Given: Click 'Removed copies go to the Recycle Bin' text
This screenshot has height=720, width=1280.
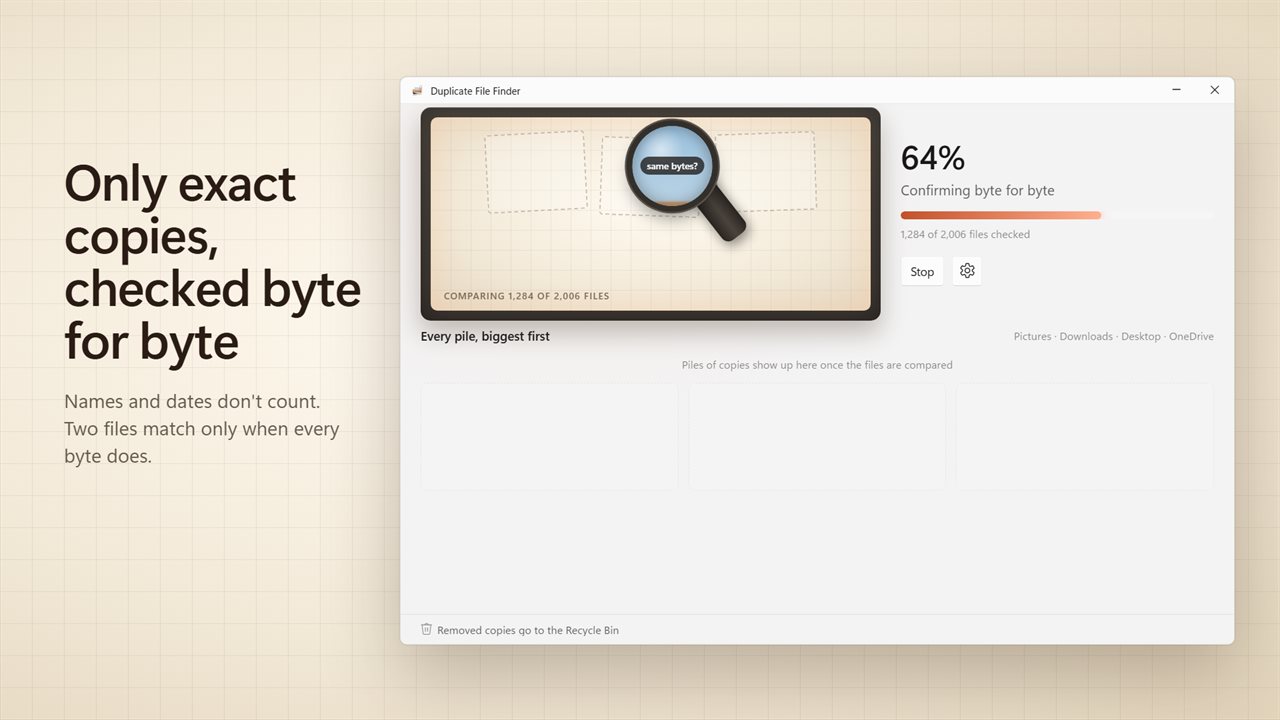Looking at the screenshot, I should click(x=528, y=630).
